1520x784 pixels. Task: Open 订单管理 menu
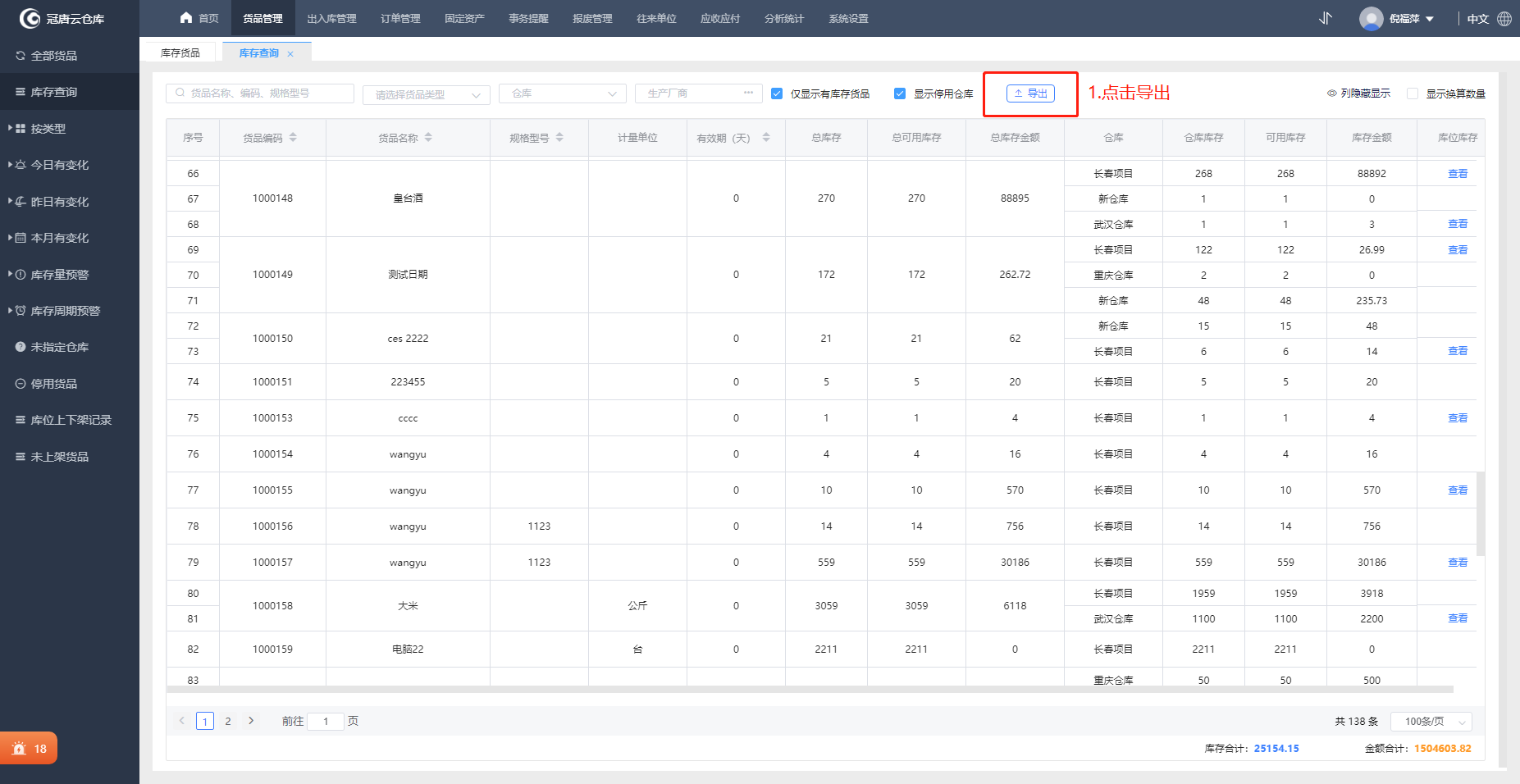[400, 18]
